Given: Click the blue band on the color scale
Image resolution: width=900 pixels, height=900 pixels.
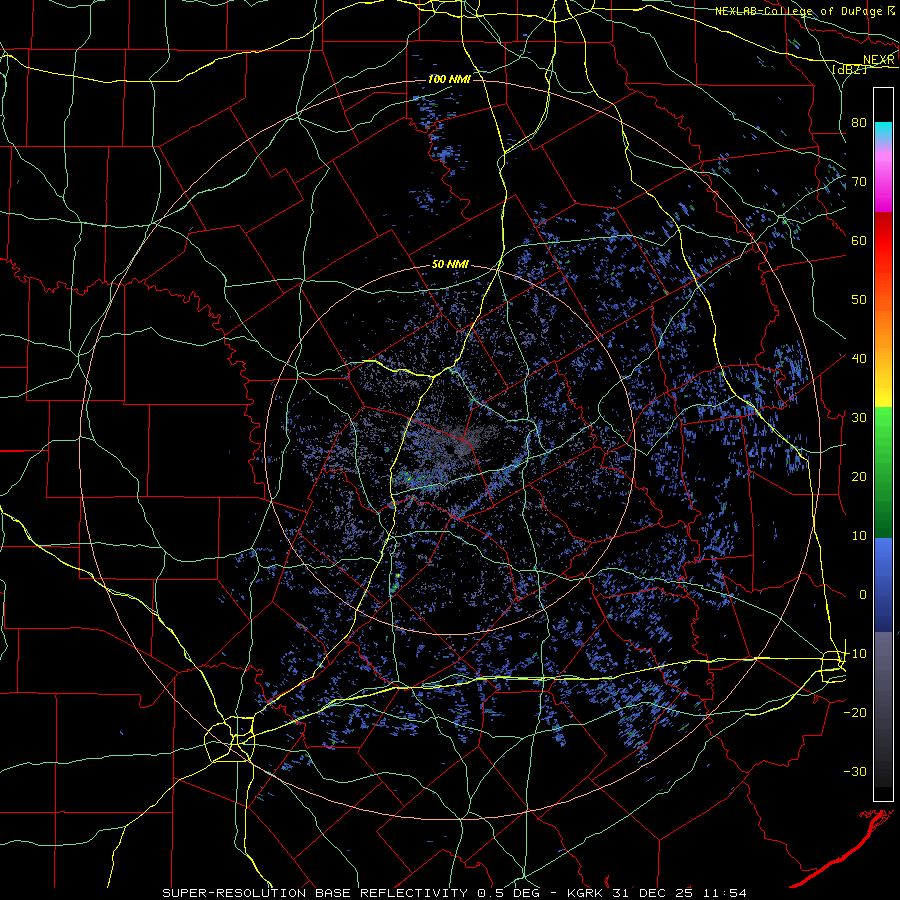Looking at the screenshot, I should coord(883,584).
